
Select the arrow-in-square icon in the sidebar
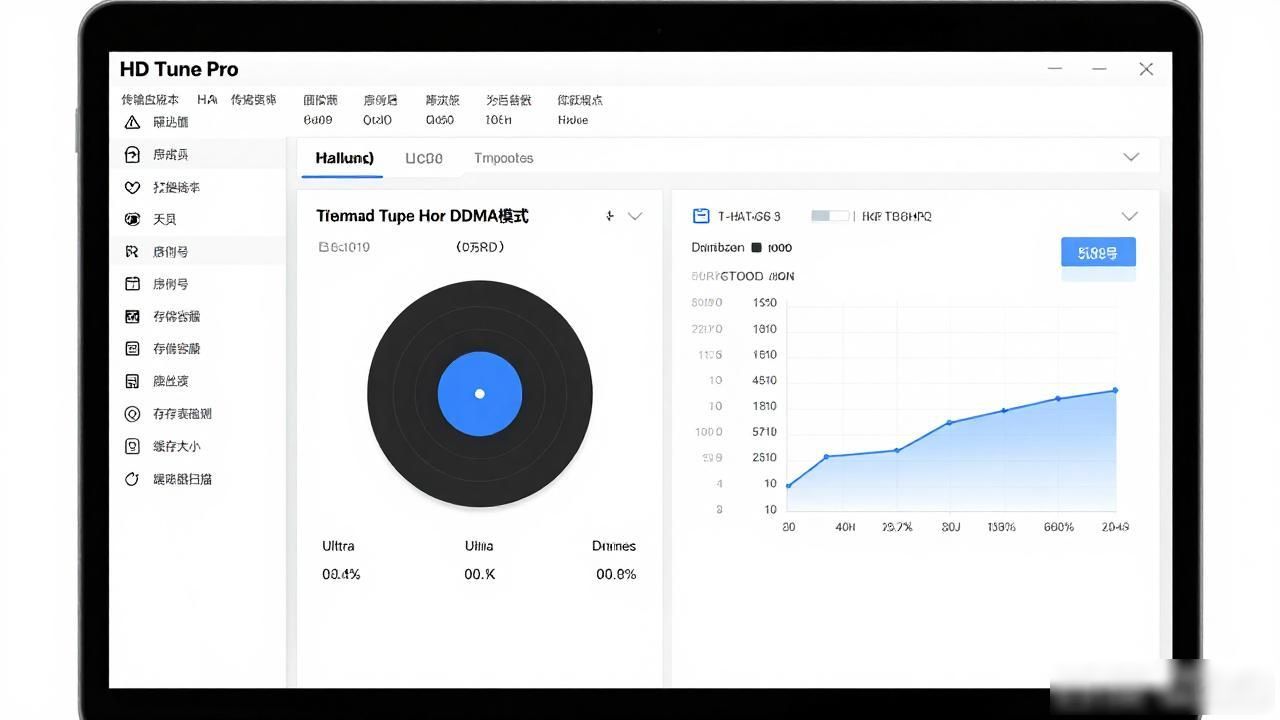tap(132, 154)
